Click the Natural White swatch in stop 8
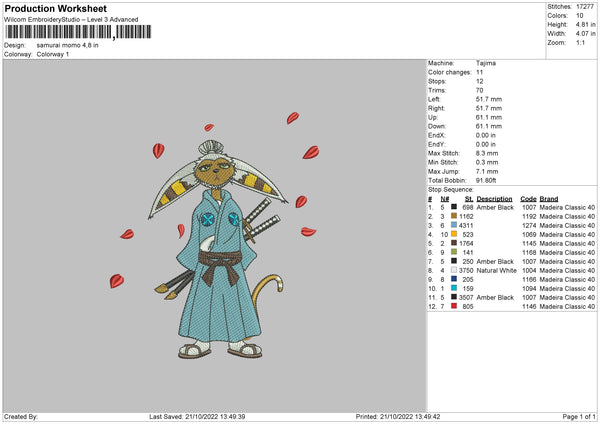600x424 pixels. click(454, 270)
